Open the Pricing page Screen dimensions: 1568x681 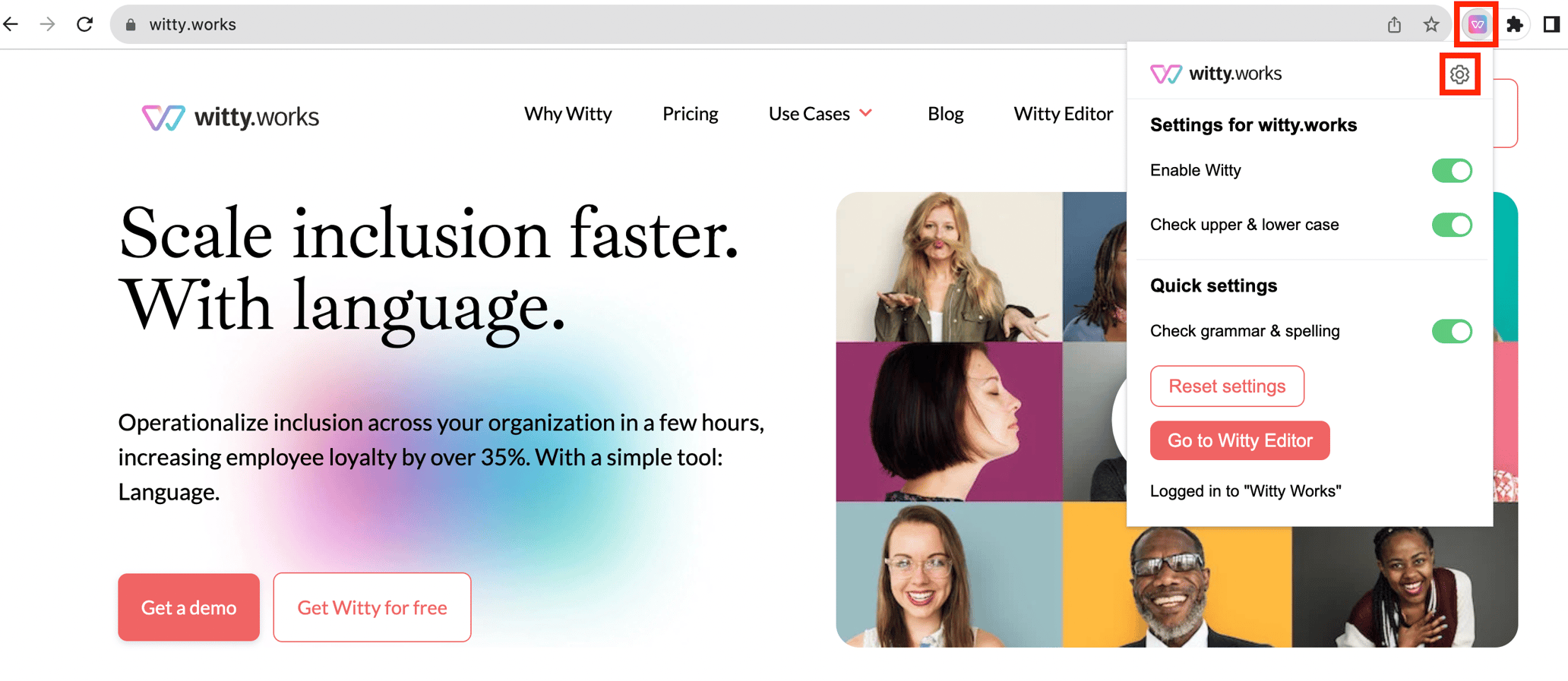690,114
